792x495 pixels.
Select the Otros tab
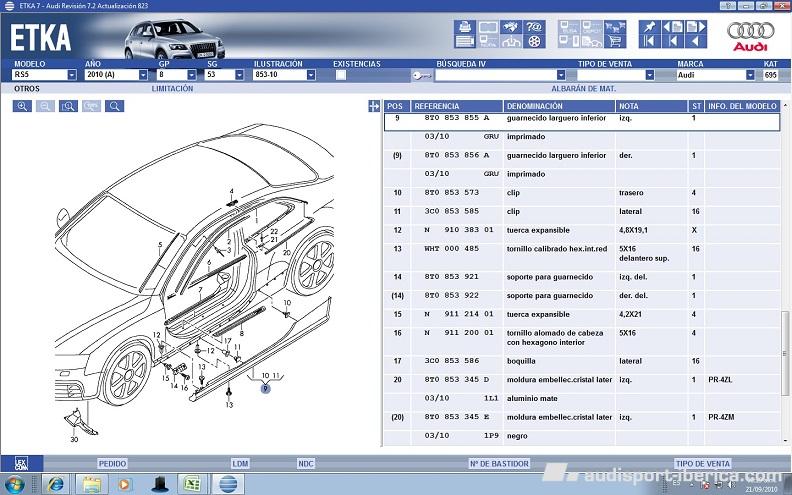(x=27, y=89)
